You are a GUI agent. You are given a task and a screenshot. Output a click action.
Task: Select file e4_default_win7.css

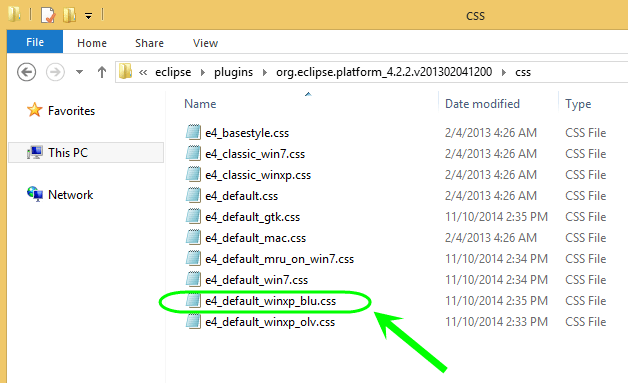(x=256, y=280)
